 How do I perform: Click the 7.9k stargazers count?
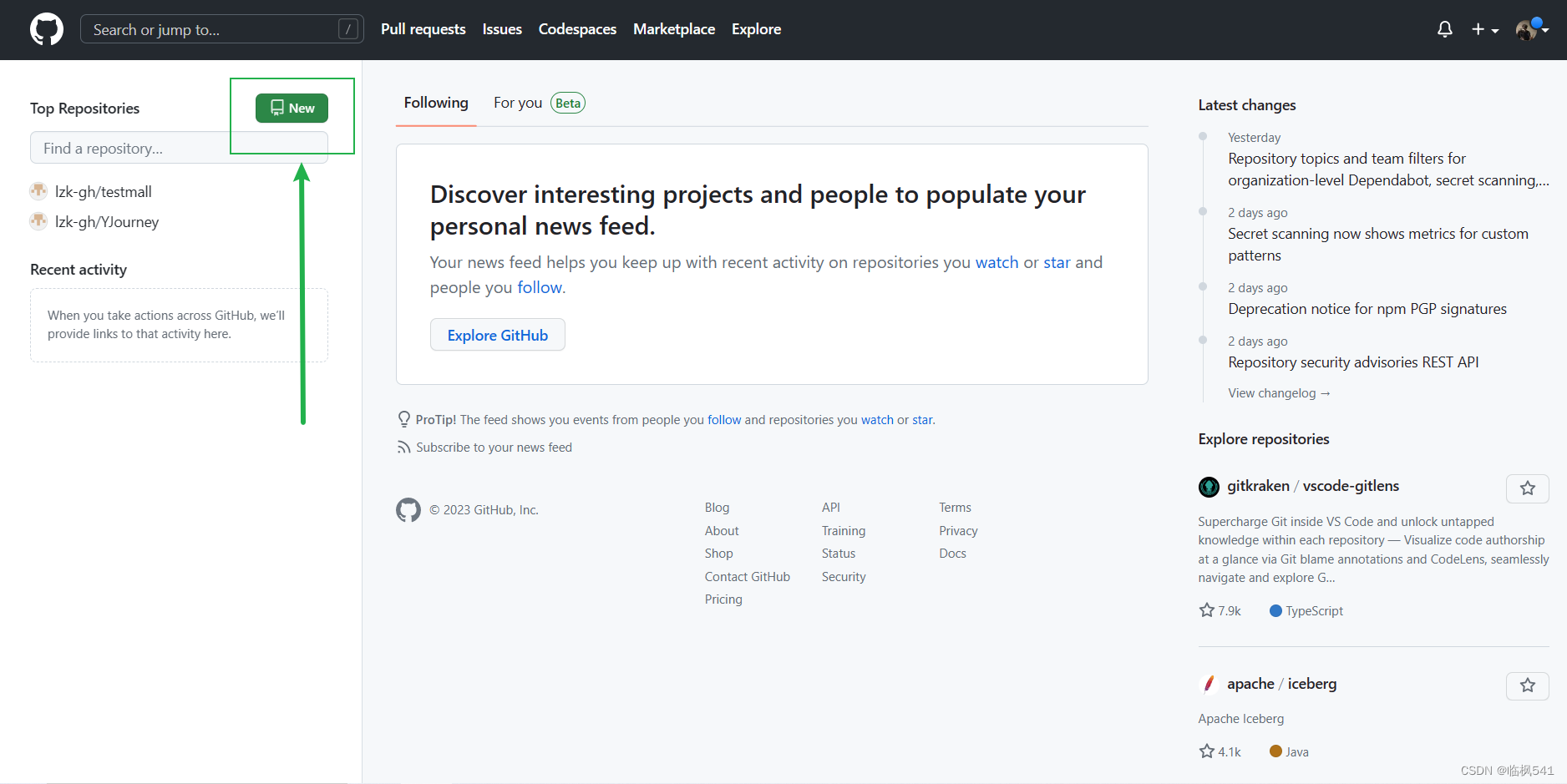click(x=1220, y=610)
